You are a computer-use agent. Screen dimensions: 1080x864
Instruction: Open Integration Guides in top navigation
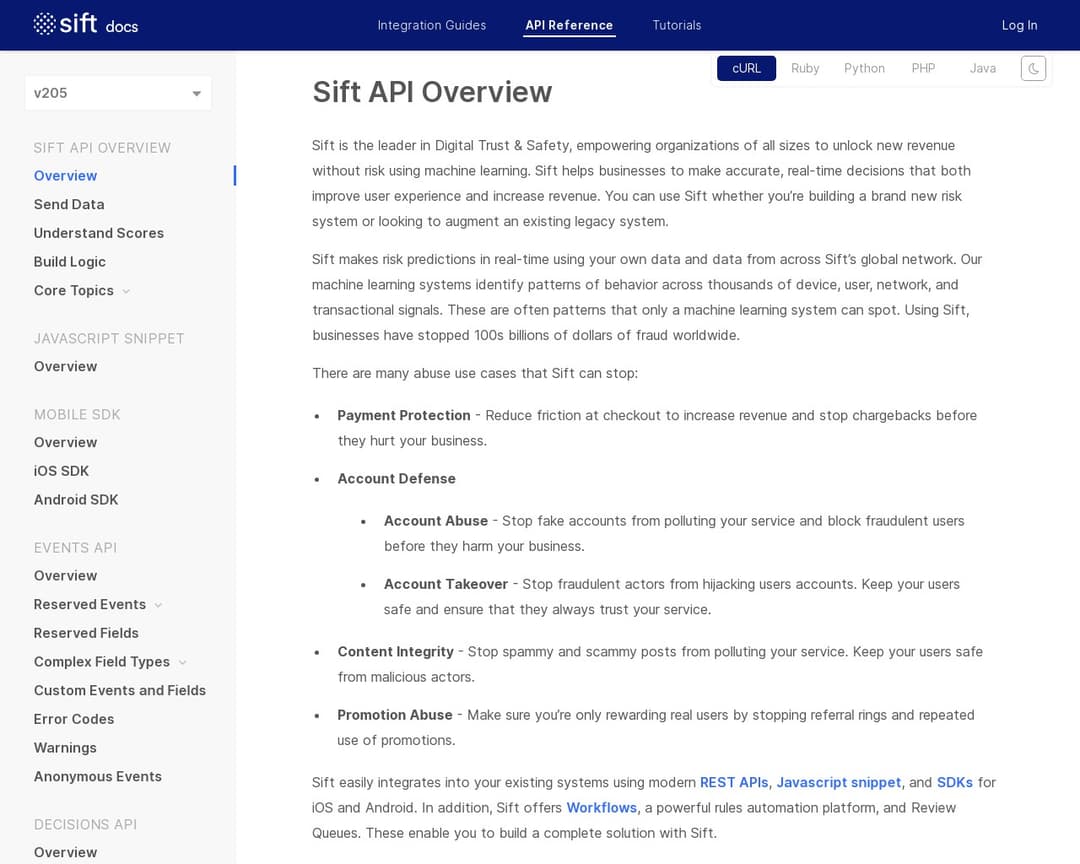pos(432,25)
